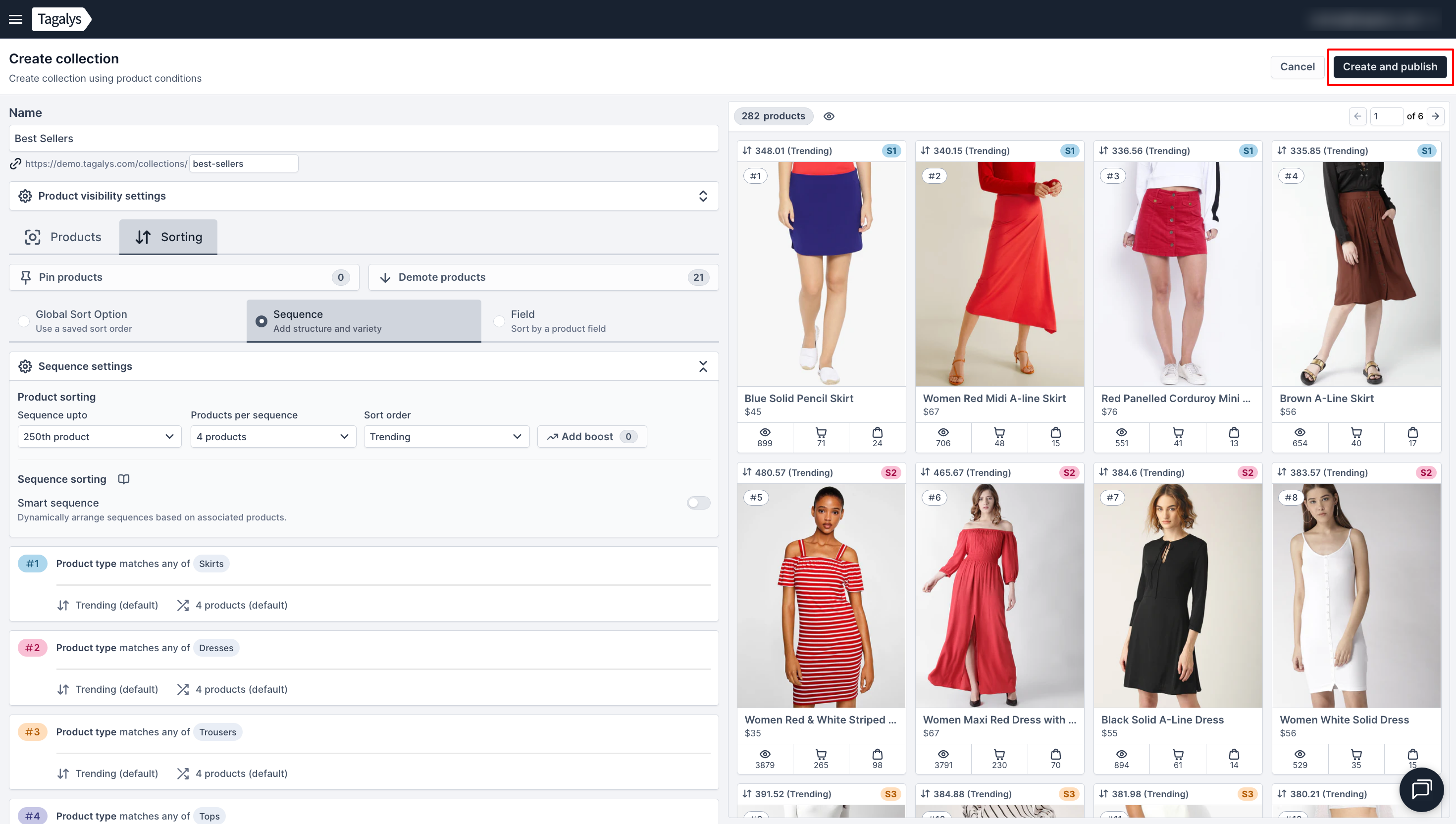This screenshot has height=824, width=1456.
Task: Click the Tagalys logo
Action: [60, 19]
